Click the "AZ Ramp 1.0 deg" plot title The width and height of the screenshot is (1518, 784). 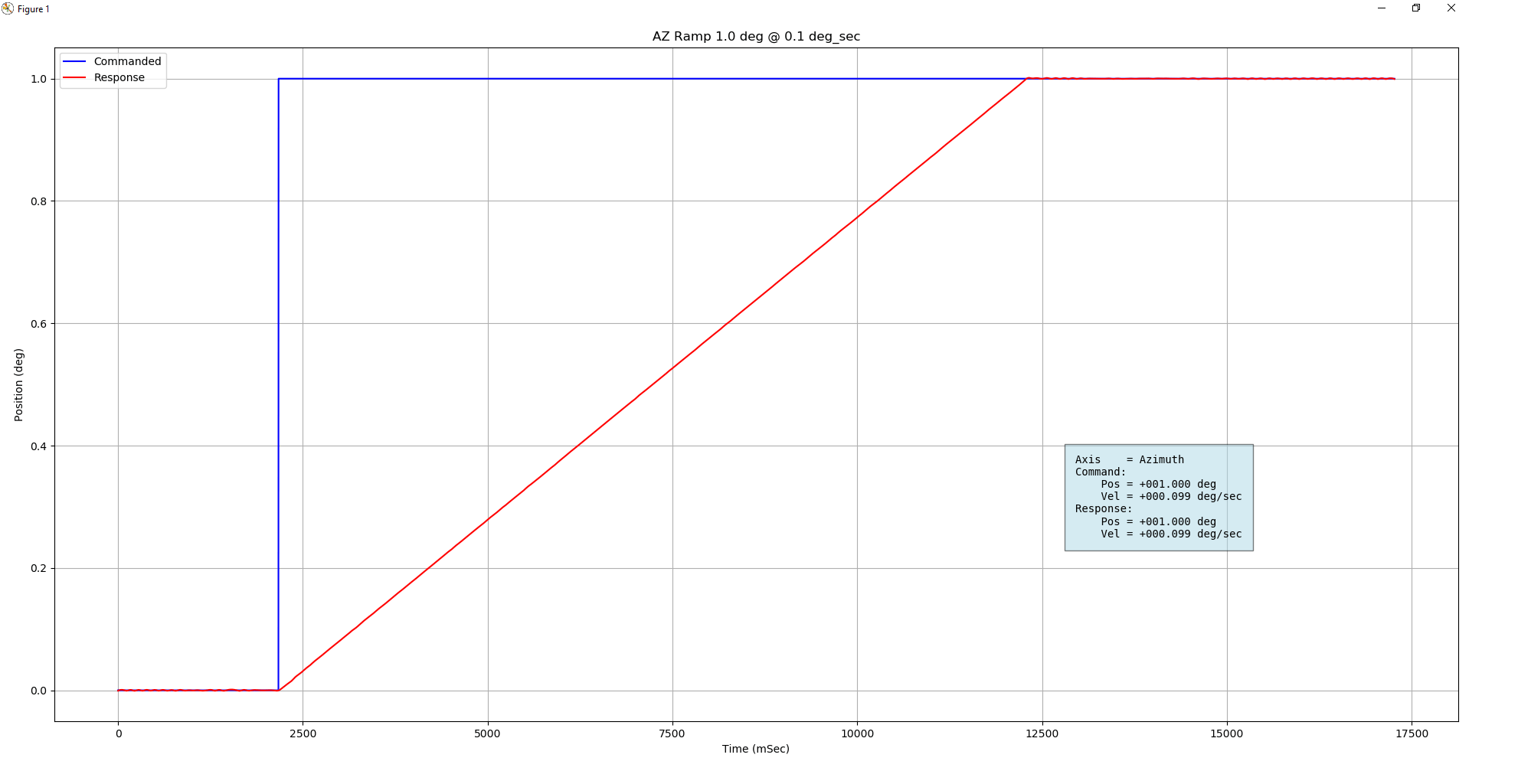tap(756, 37)
